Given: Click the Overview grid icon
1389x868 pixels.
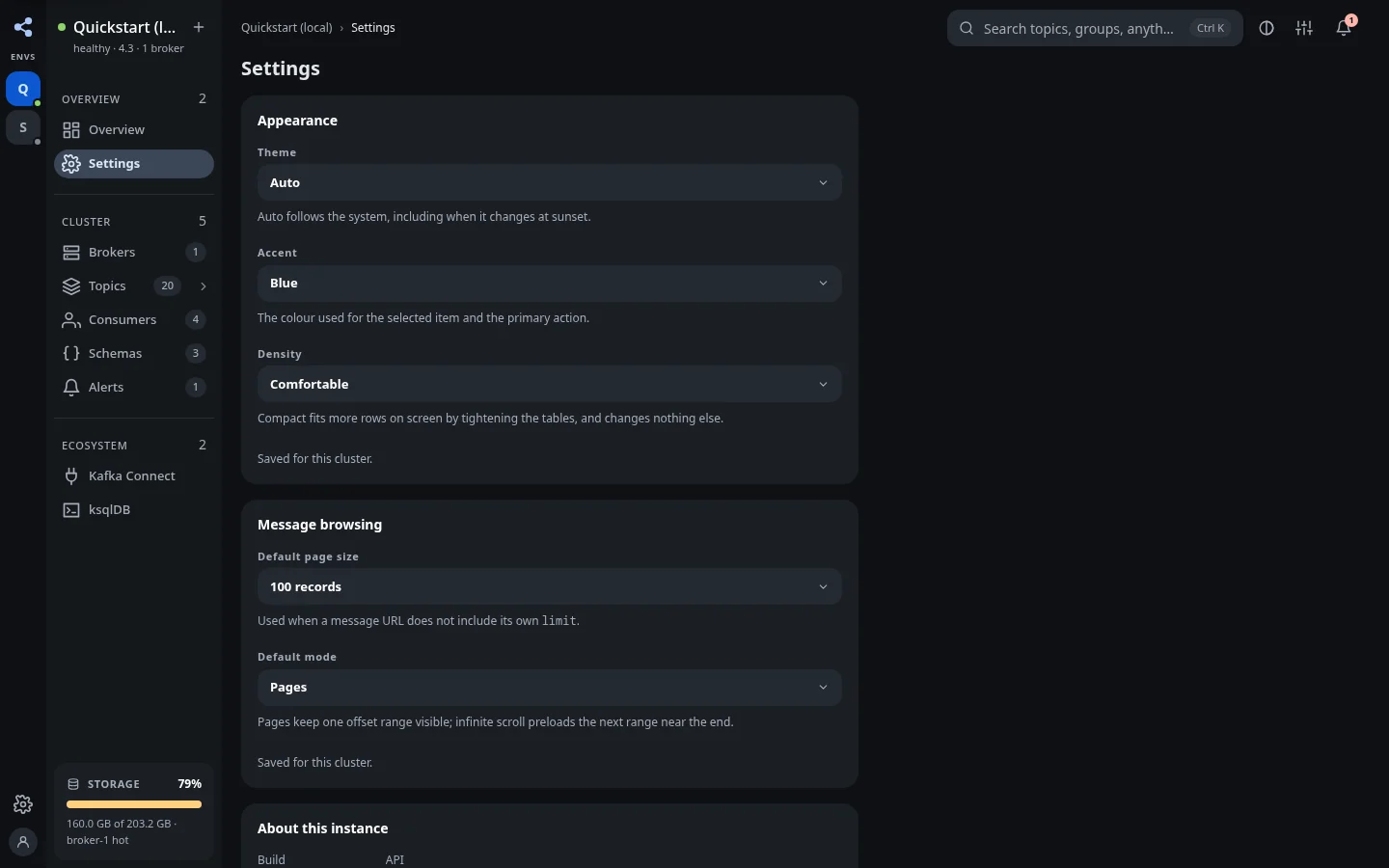Looking at the screenshot, I should 71,130.
